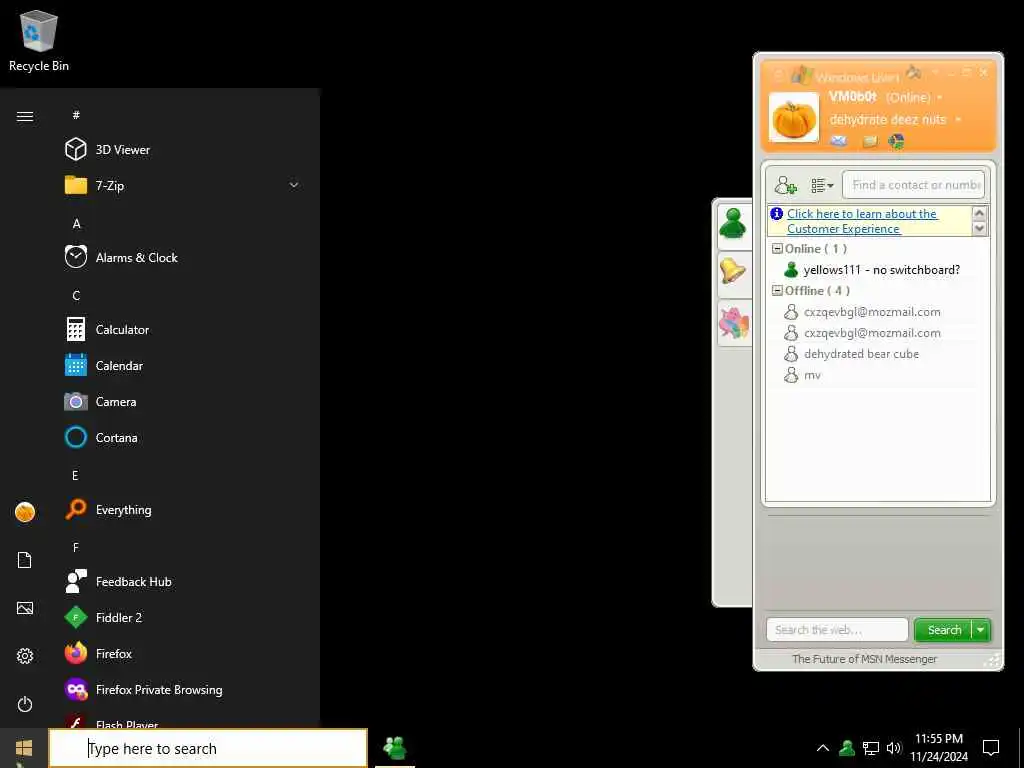This screenshot has height=768, width=1024.
Task: Open the pumpkin display picture in Messenger
Action: click(x=794, y=118)
